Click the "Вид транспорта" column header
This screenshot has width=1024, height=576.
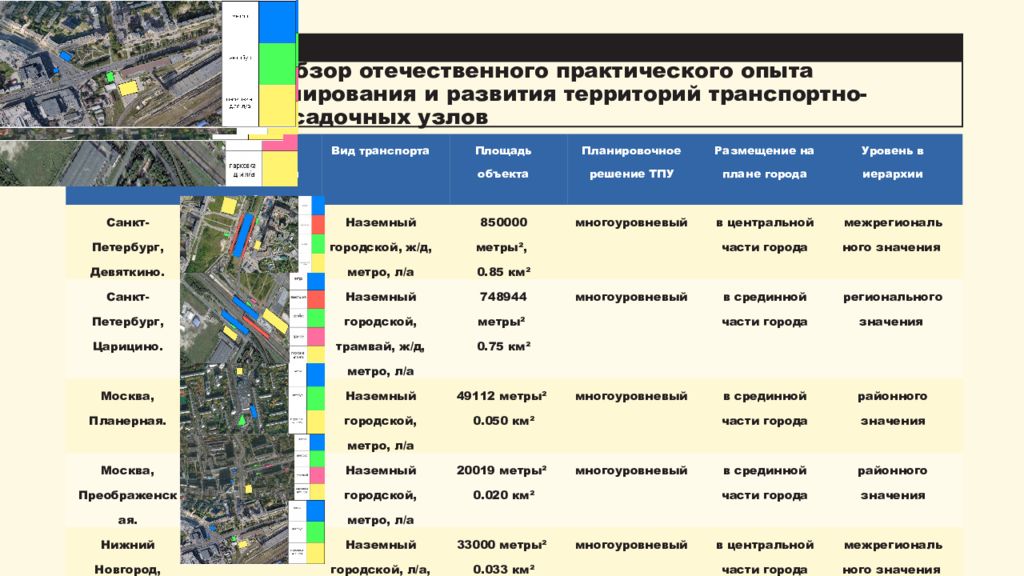click(x=380, y=151)
